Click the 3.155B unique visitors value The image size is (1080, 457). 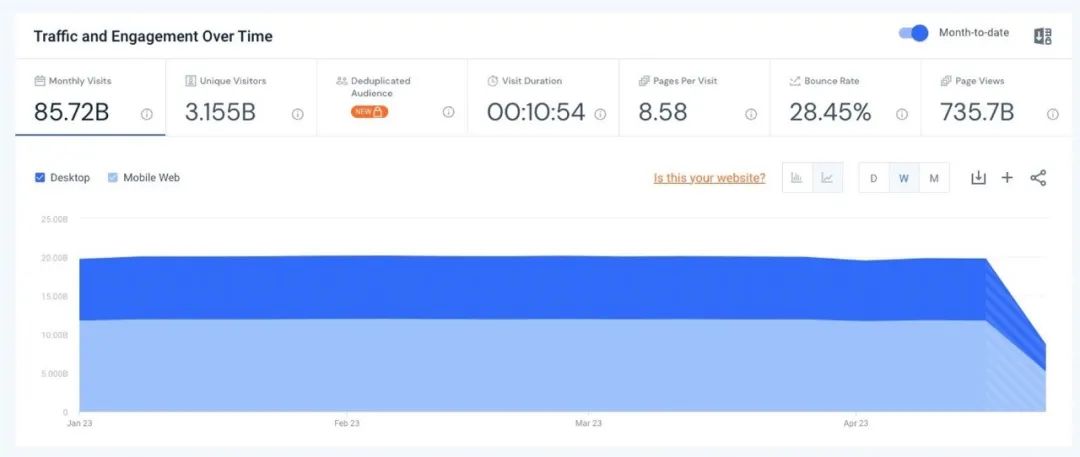(220, 112)
